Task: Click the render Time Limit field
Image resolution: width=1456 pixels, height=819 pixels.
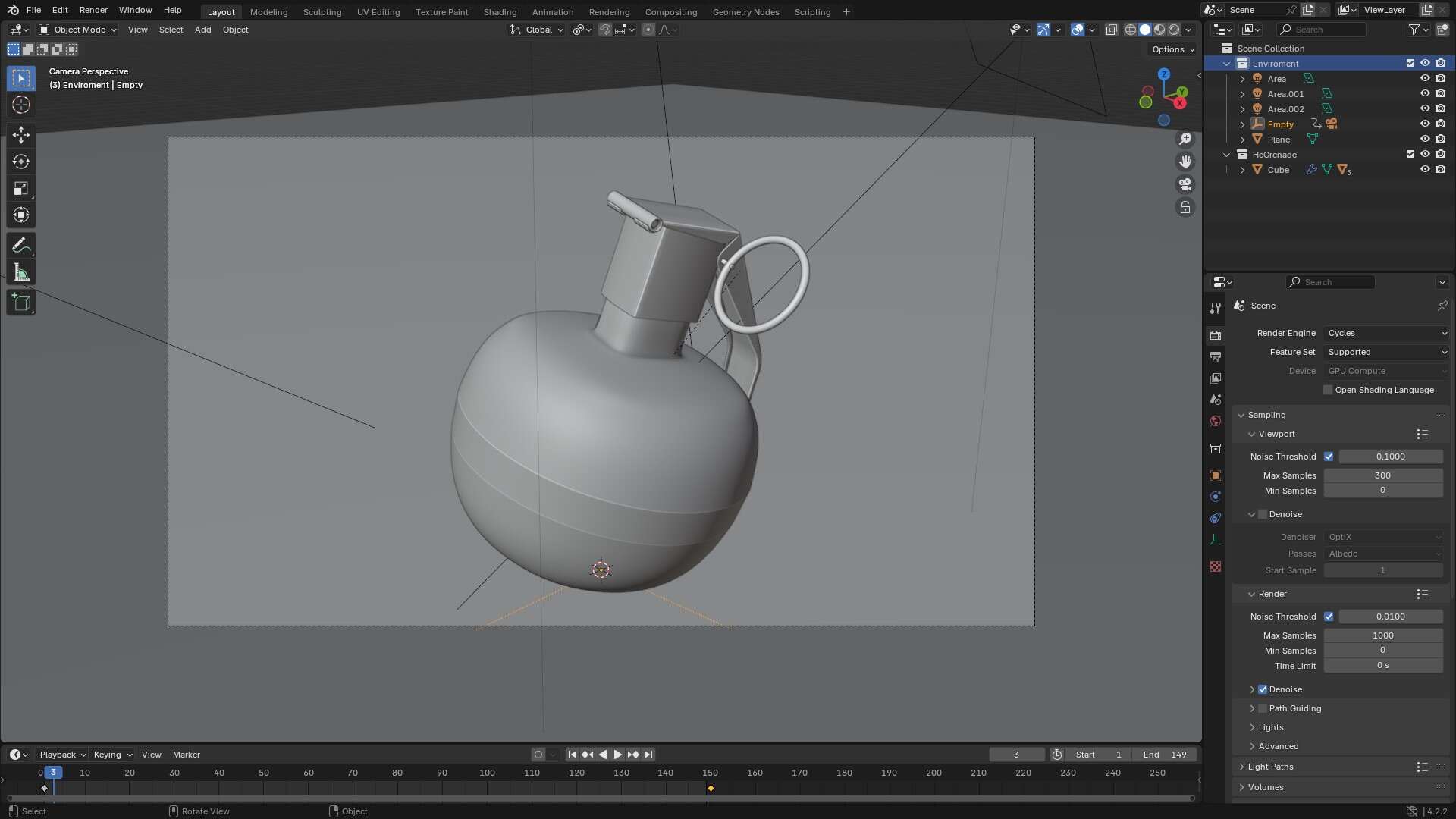Action: pyautogui.click(x=1382, y=666)
